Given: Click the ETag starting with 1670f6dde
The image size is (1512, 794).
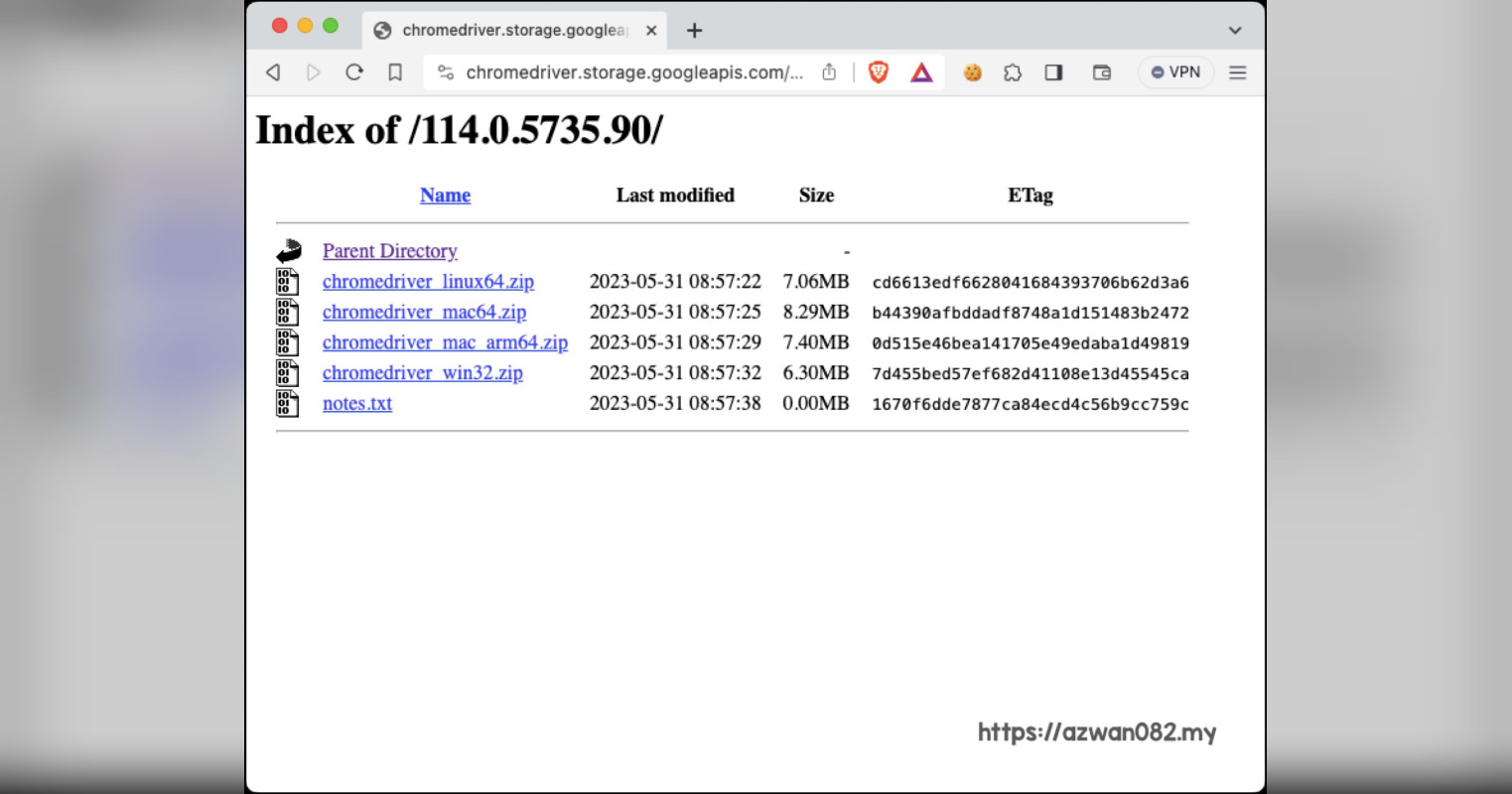Looking at the screenshot, I should click(x=1031, y=404).
